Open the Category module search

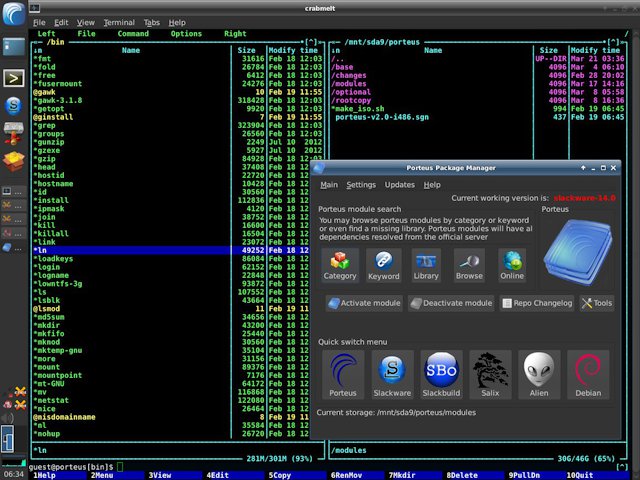coord(340,265)
